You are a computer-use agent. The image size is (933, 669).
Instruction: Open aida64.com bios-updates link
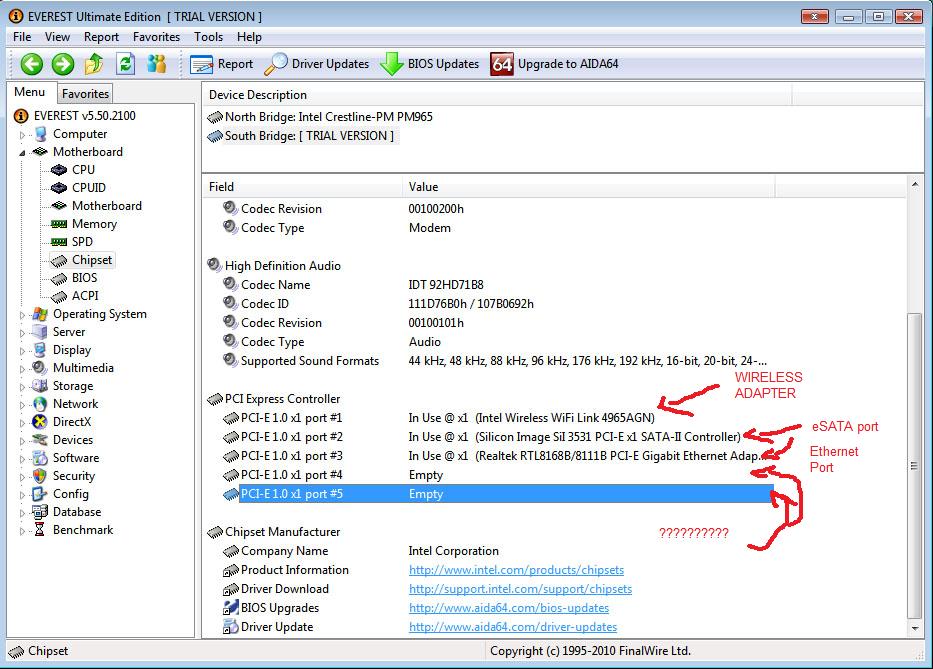pos(509,608)
